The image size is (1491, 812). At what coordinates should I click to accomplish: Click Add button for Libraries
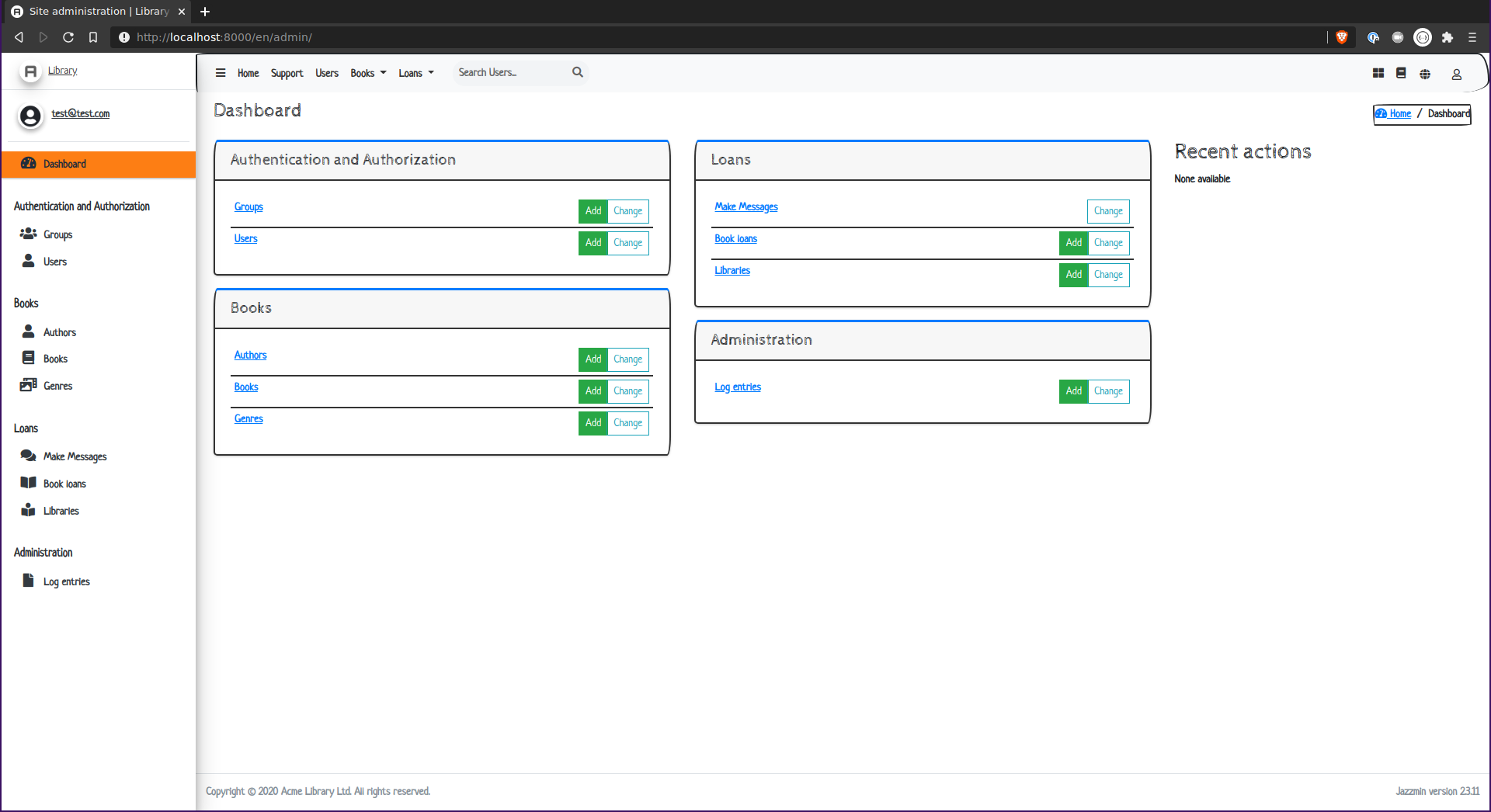point(1074,275)
